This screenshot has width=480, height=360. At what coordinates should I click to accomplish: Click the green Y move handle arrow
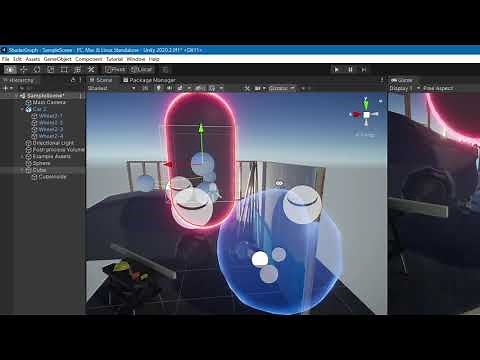point(201,129)
